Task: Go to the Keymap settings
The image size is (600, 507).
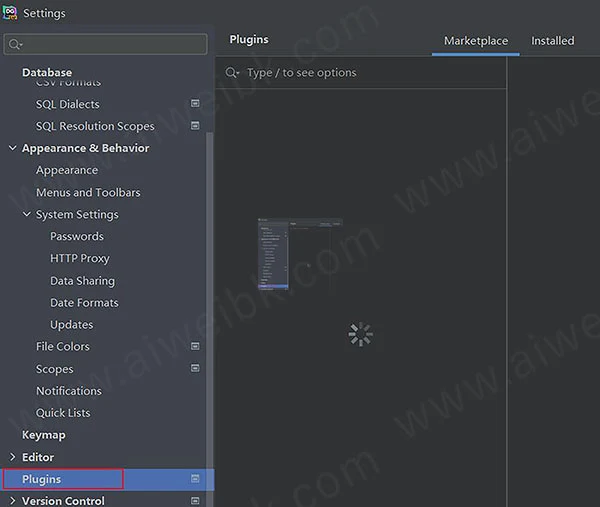Action: (x=44, y=435)
